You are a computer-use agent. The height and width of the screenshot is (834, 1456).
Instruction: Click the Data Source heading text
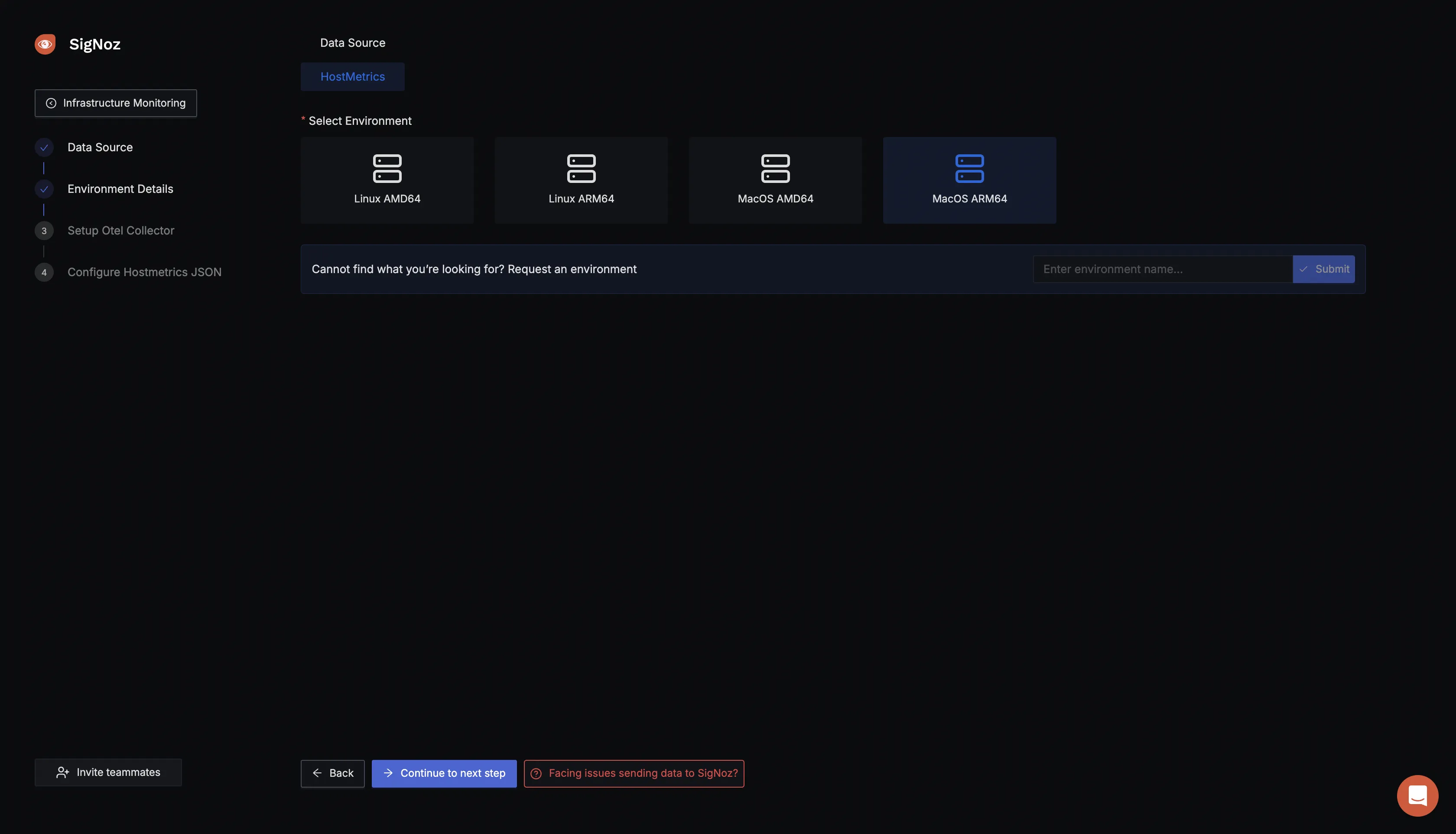point(353,43)
